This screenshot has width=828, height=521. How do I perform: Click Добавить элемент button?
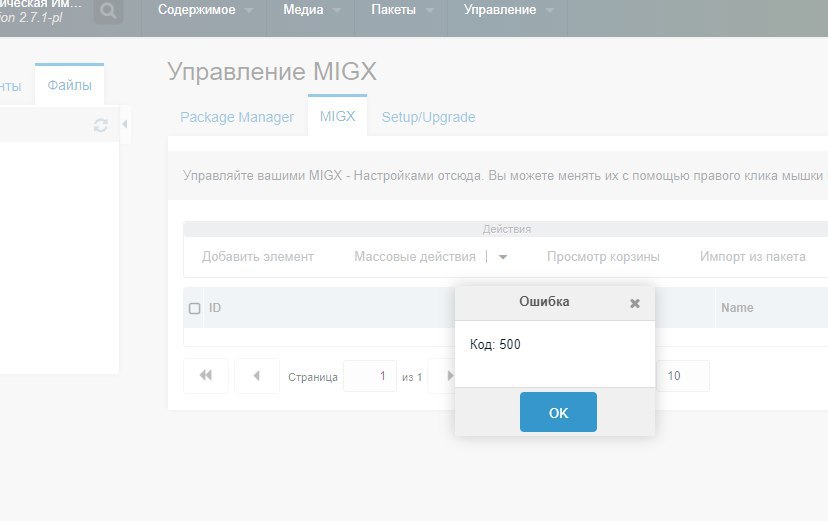tap(258, 257)
